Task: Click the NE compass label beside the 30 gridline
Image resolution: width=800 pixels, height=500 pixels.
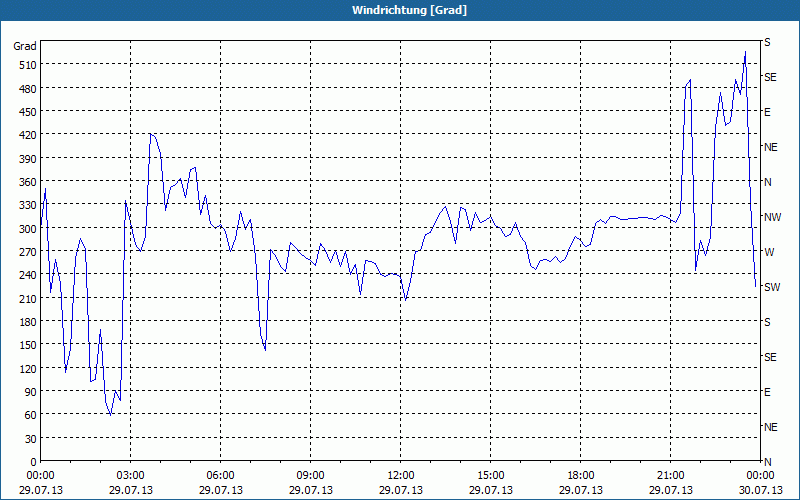Action: 771,427
